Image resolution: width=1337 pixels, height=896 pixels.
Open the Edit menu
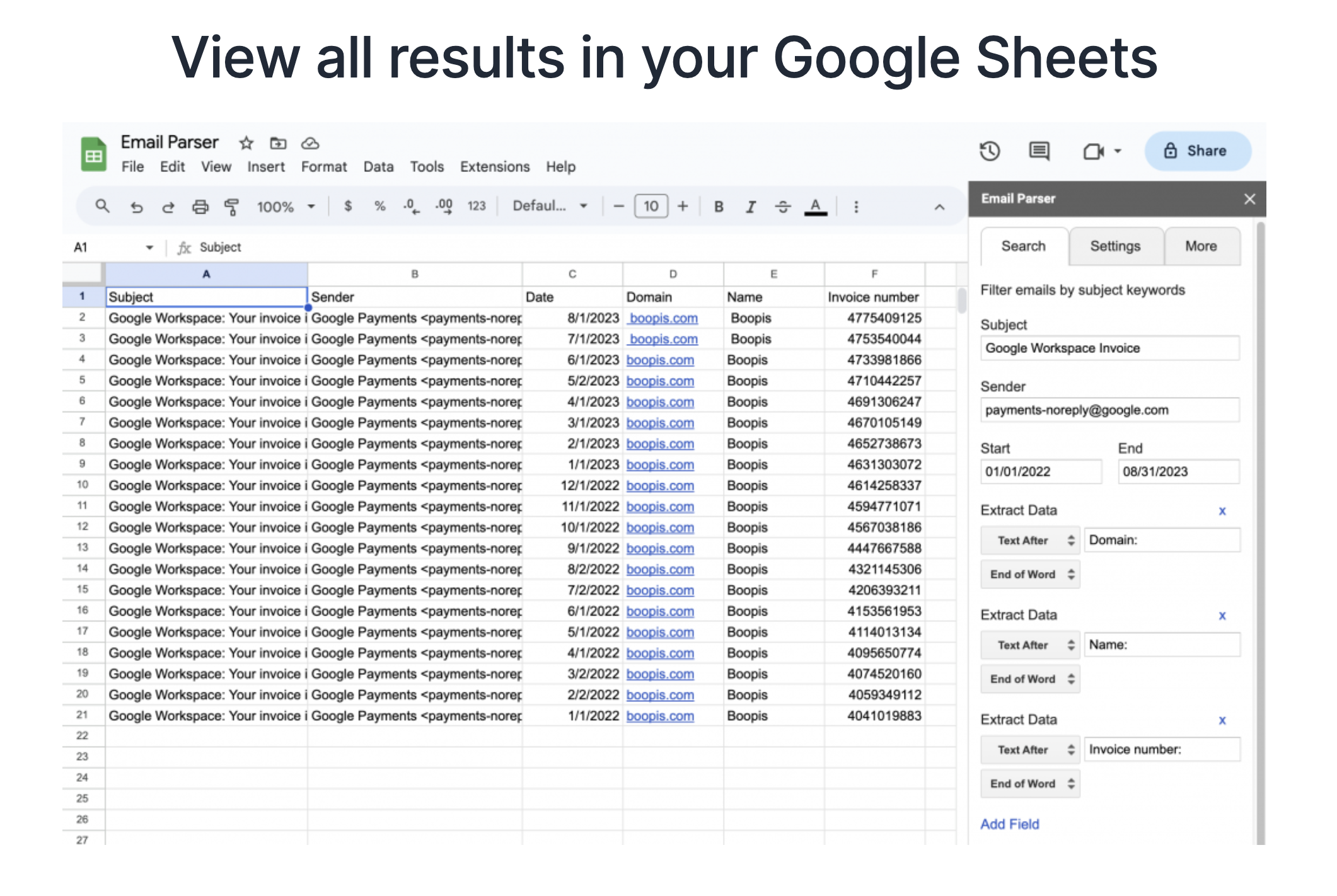pyautogui.click(x=172, y=167)
